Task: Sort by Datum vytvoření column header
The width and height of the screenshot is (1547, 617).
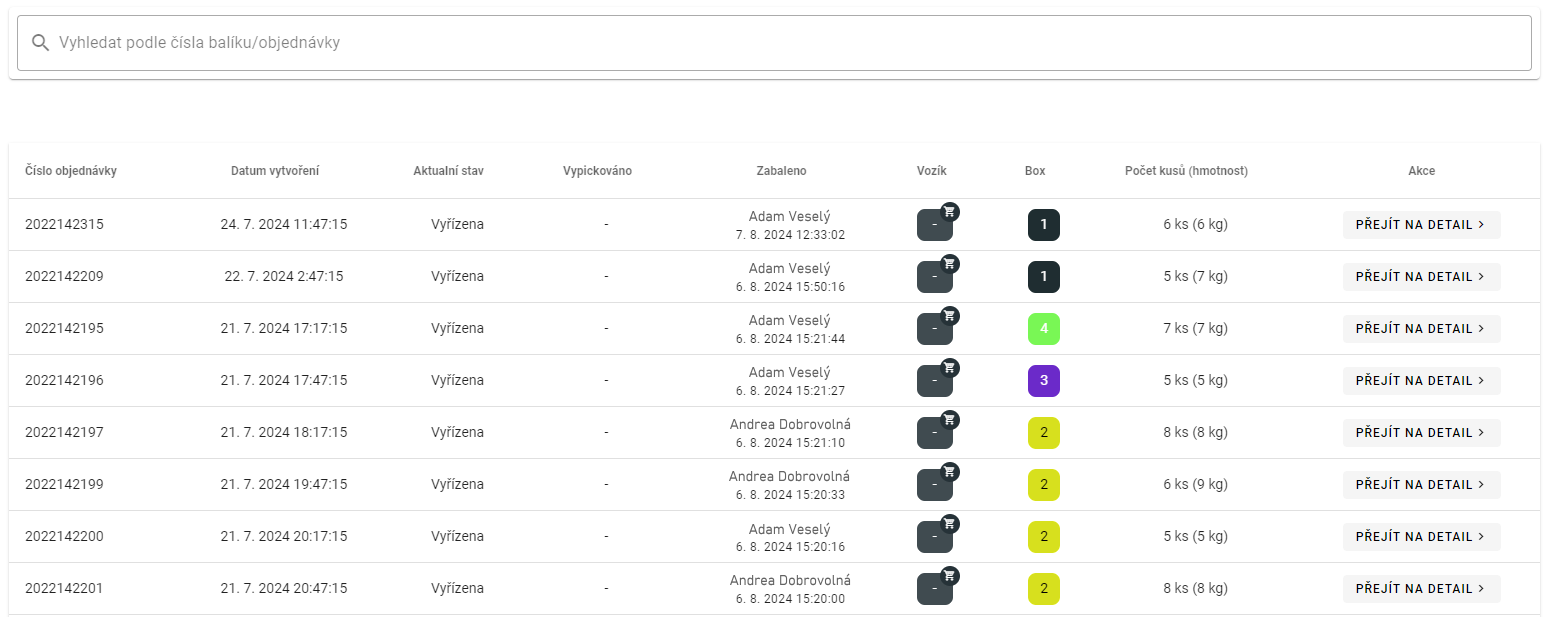Action: click(x=275, y=171)
